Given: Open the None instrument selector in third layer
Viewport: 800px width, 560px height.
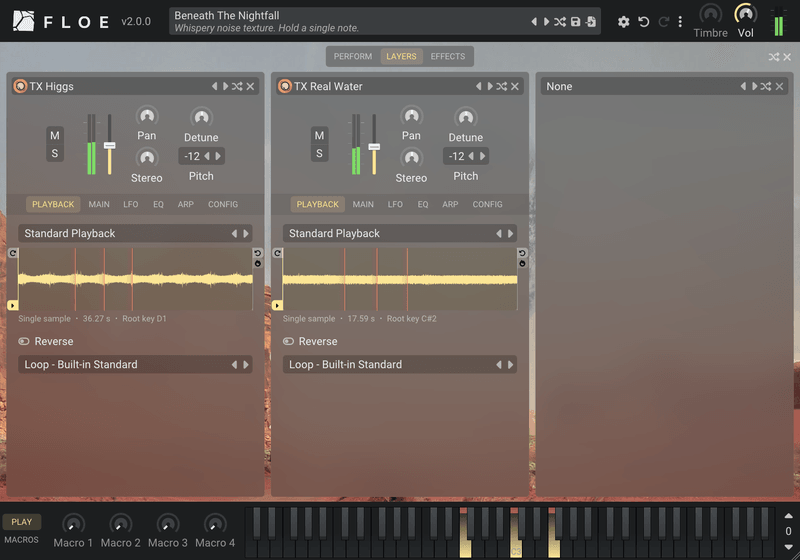Looking at the screenshot, I should point(665,86).
